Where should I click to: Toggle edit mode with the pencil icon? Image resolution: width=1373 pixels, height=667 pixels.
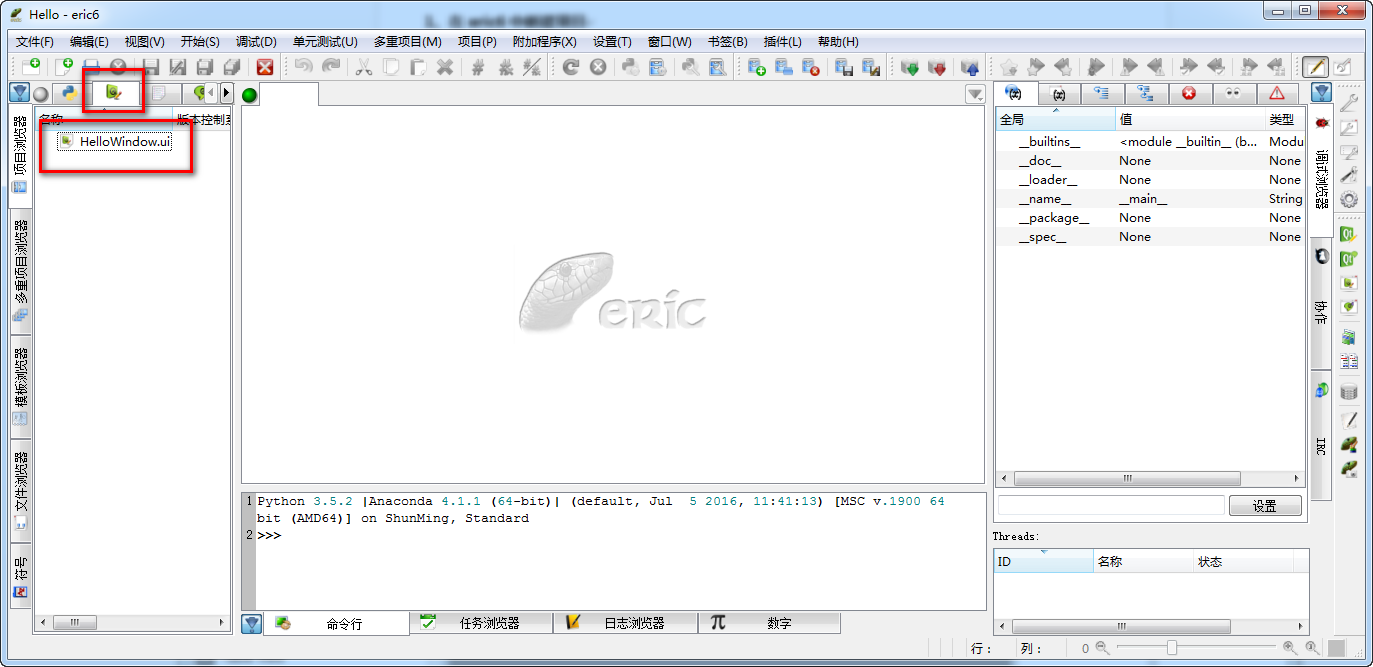coord(1315,67)
